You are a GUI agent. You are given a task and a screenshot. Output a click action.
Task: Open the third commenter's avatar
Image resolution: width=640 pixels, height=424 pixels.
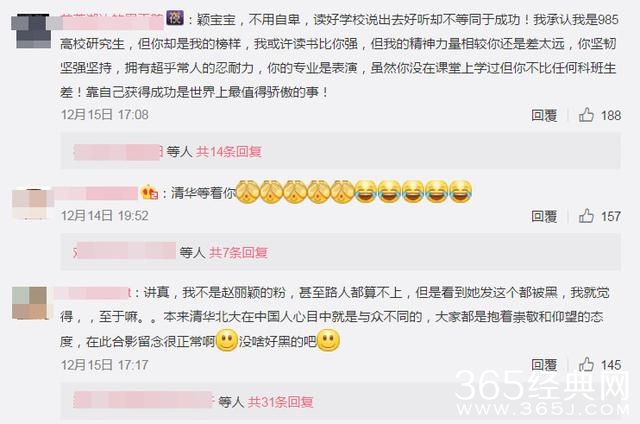[x=29, y=303]
